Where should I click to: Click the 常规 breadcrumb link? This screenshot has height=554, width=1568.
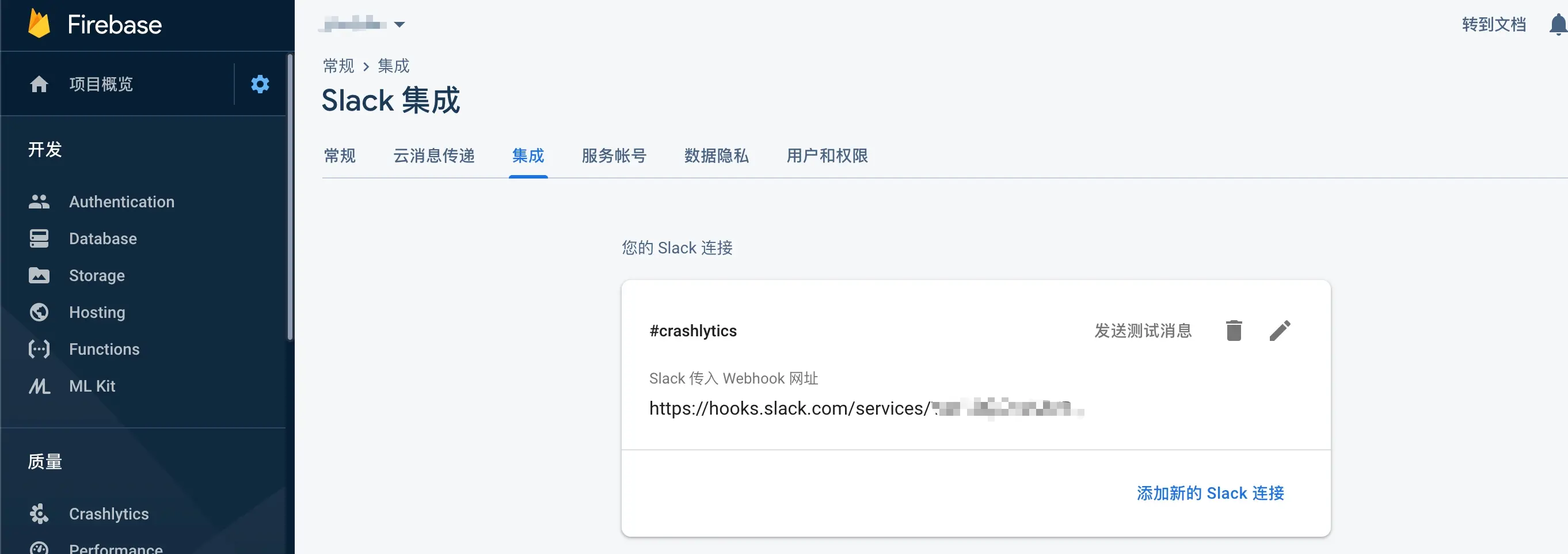point(338,66)
